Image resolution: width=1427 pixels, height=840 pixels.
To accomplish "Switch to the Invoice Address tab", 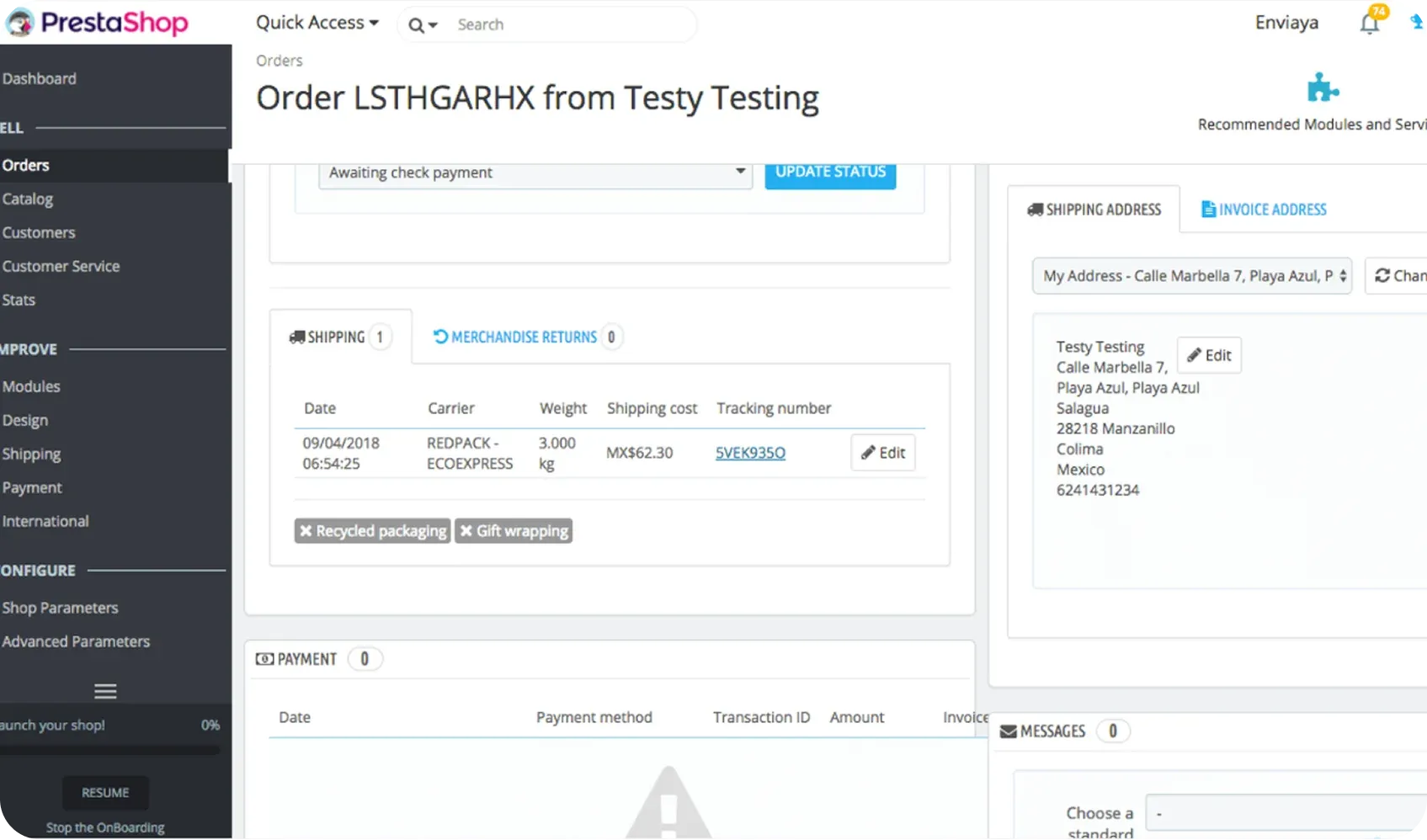I will (1264, 210).
